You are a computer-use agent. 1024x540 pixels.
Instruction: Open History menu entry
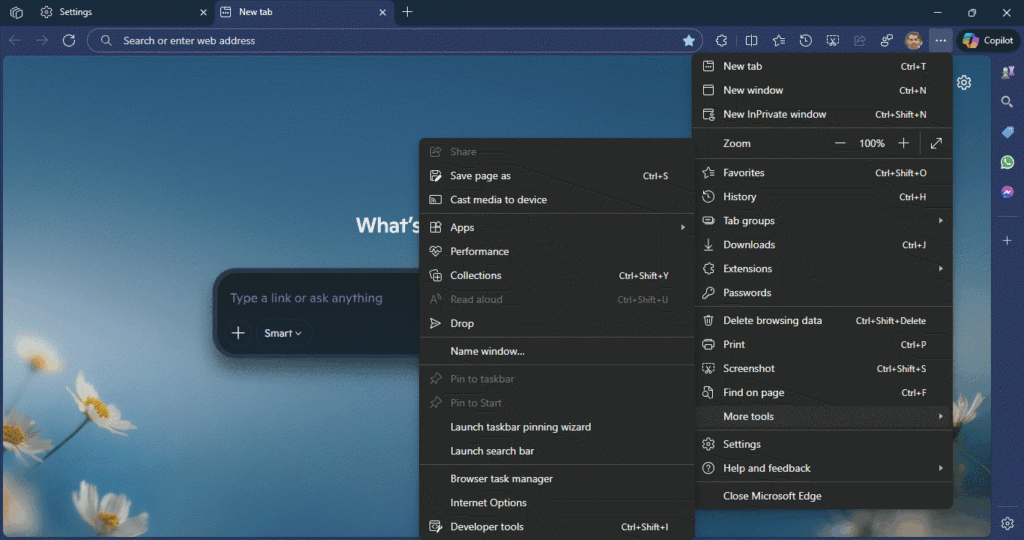(x=823, y=197)
